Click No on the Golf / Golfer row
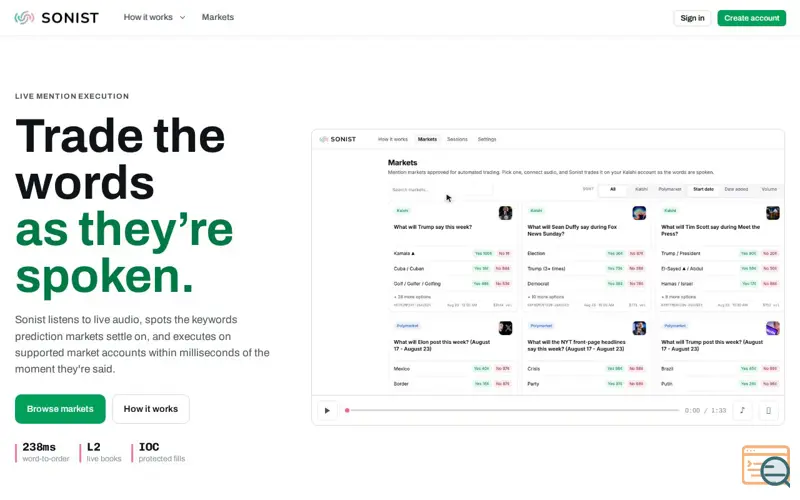800x500 pixels. coord(503,284)
